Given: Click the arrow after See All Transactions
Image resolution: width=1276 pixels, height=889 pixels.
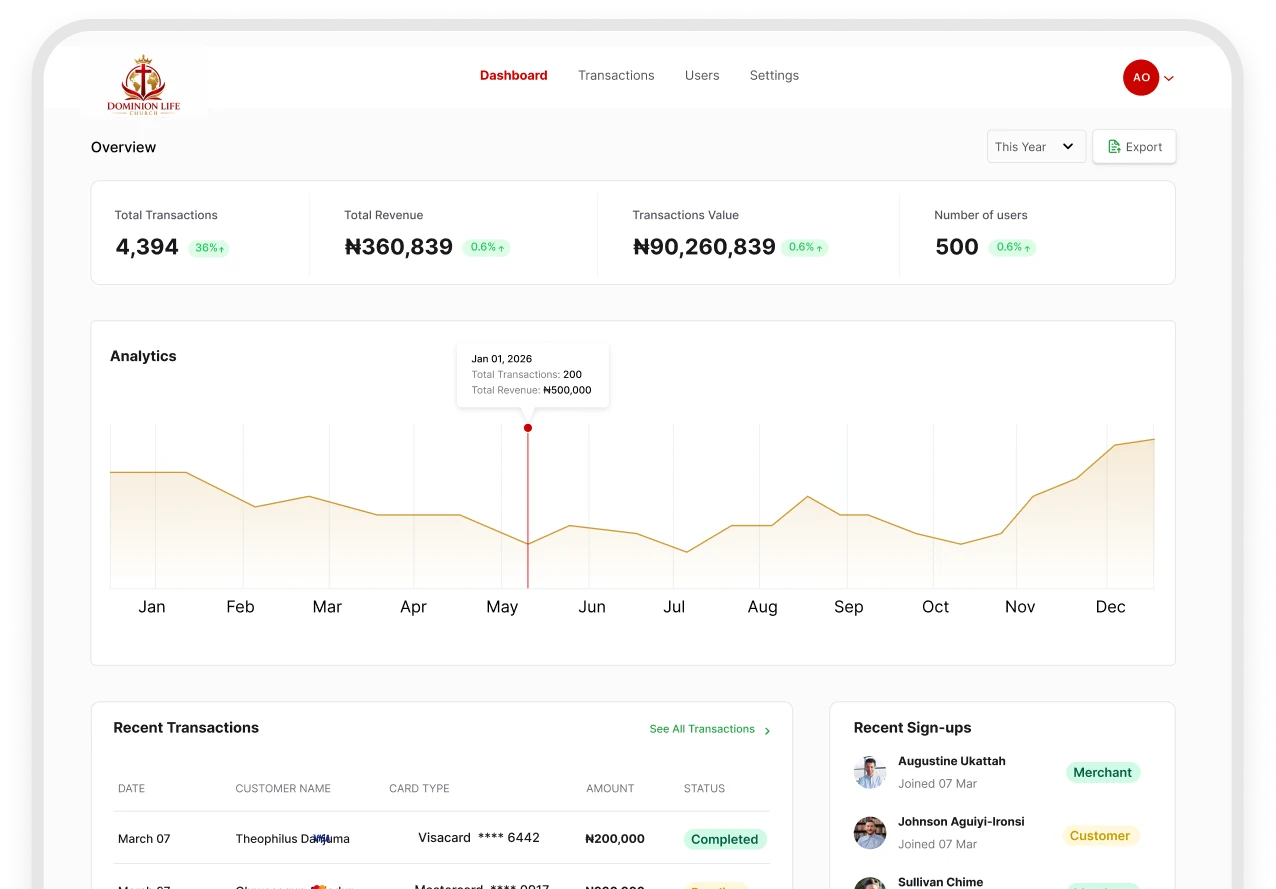Looking at the screenshot, I should point(767,731).
